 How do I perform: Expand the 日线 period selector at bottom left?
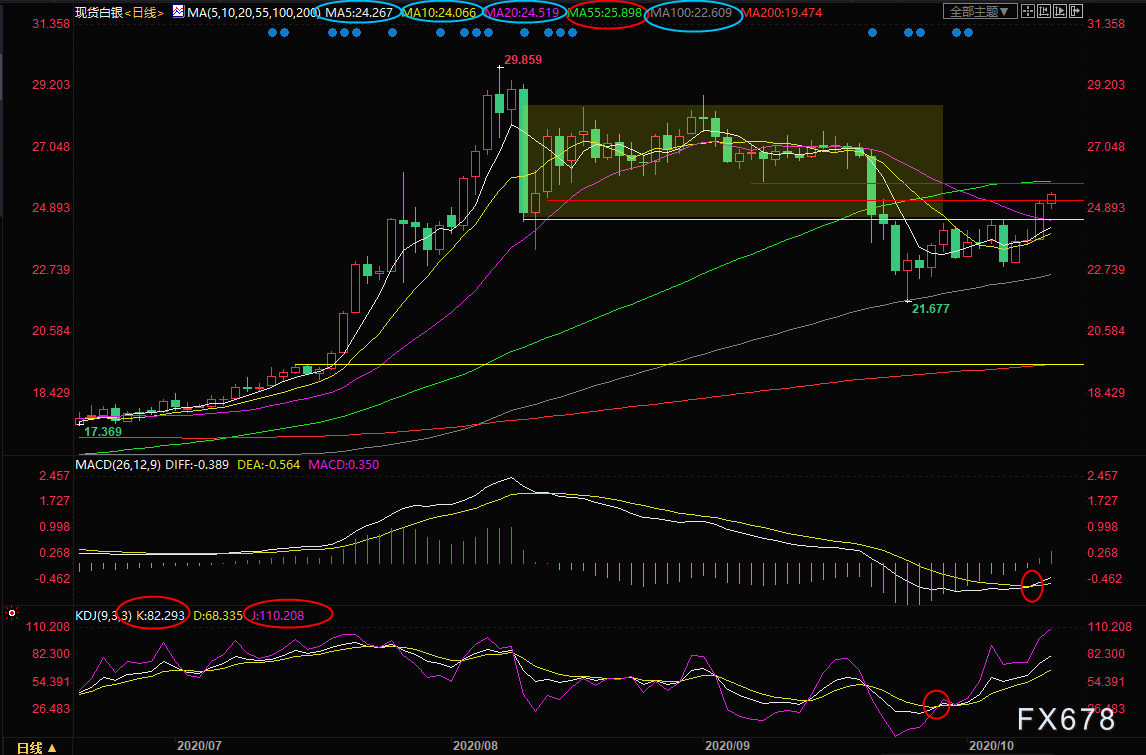(38, 747)
